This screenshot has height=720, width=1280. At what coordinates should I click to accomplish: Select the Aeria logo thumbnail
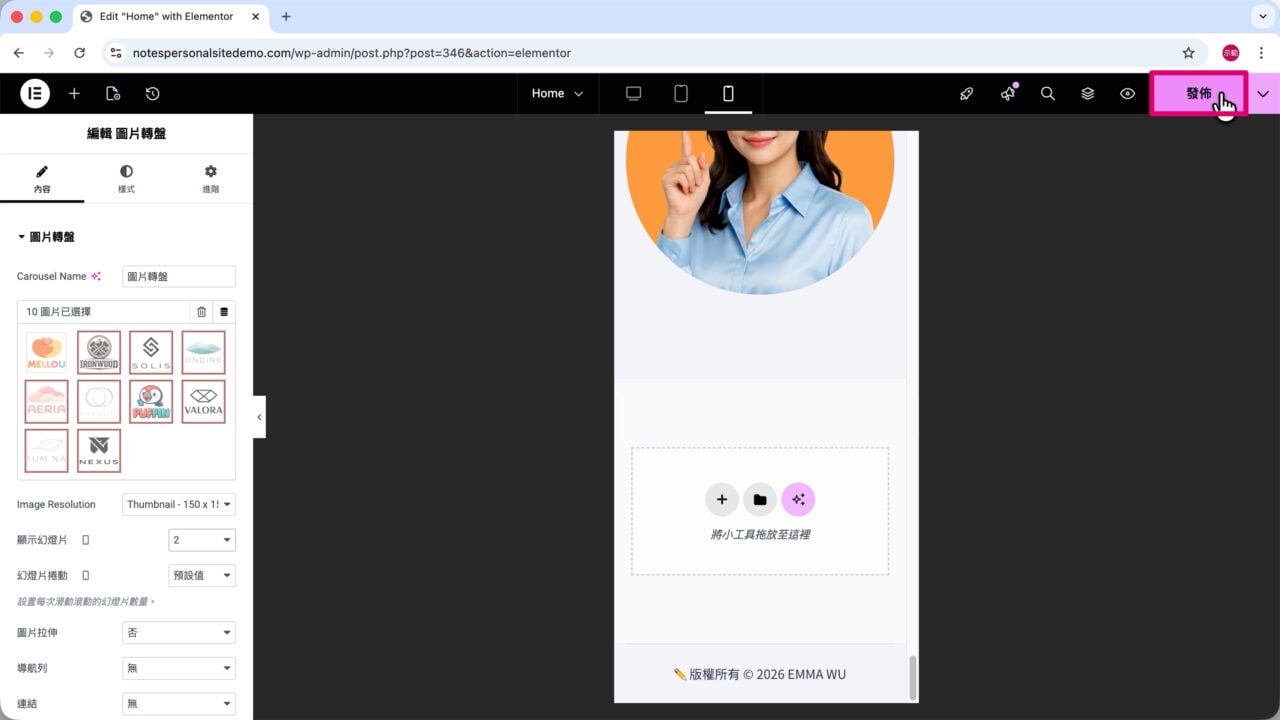pos(47,401)
